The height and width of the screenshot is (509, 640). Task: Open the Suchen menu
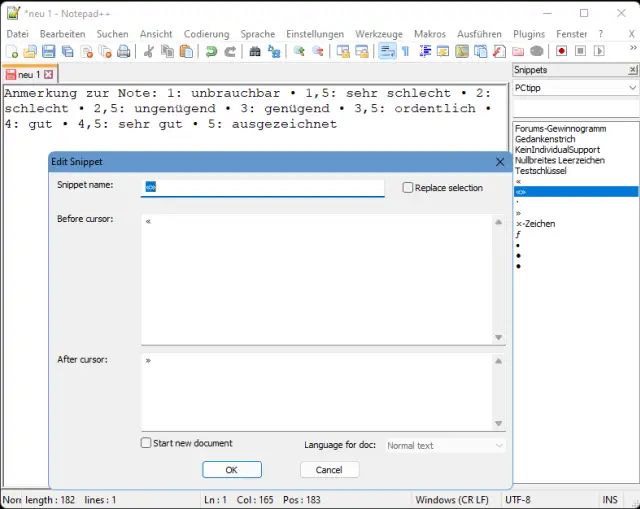pos(112,34)
